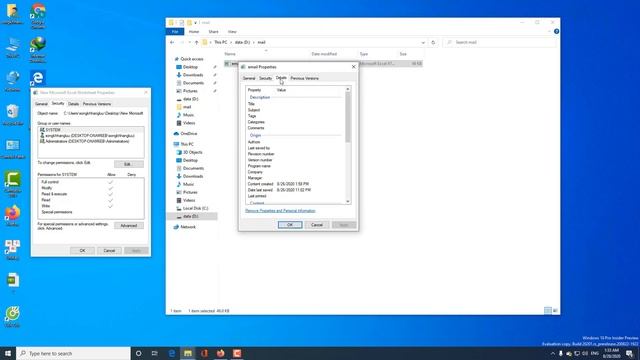
Task: Select Local Disk (C:) in navigation pane
Action: [x=195, y=209]
